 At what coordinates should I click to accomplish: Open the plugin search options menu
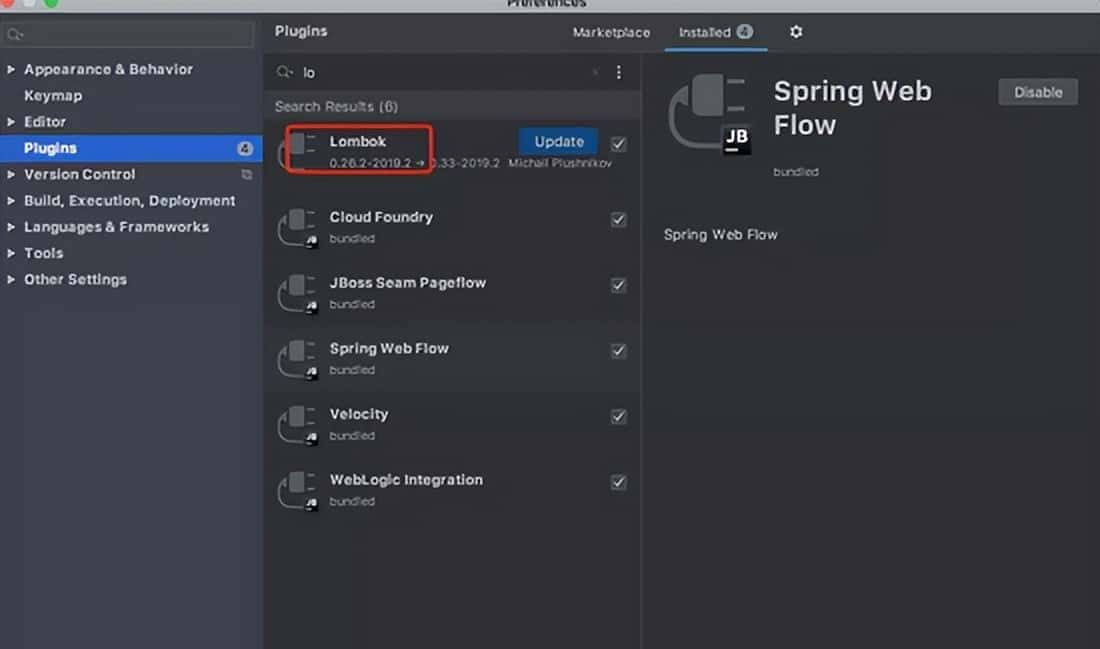point(619,72)
